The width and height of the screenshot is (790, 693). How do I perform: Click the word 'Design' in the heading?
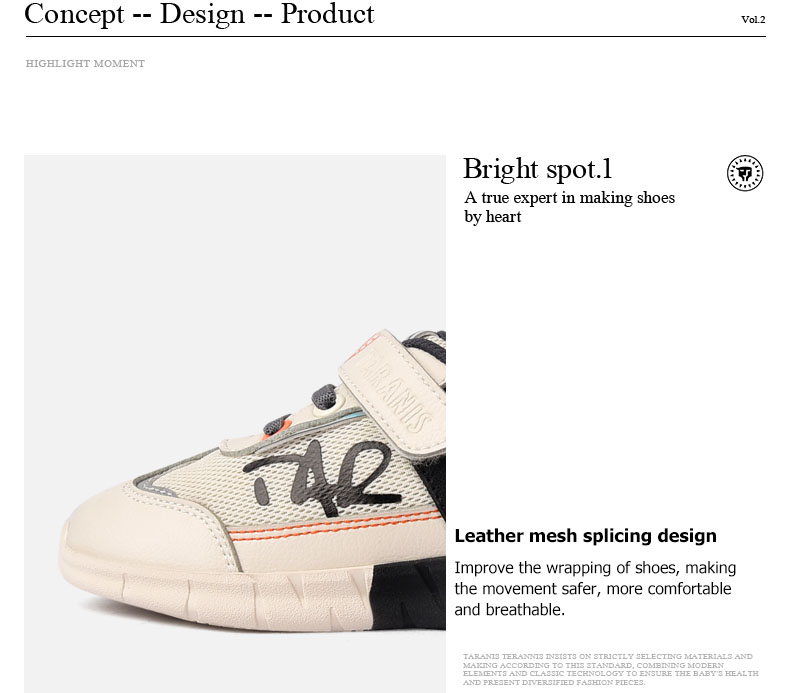[x=202, y=14]
